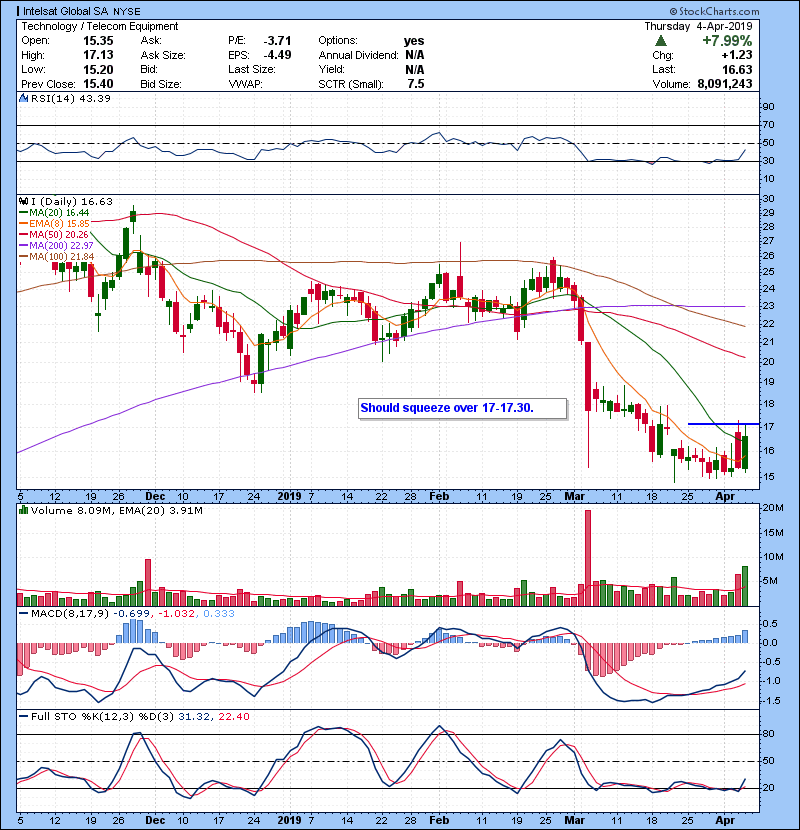Click the Last Size: label
Viewport: 800px width, 830px height.
[251, 69]
